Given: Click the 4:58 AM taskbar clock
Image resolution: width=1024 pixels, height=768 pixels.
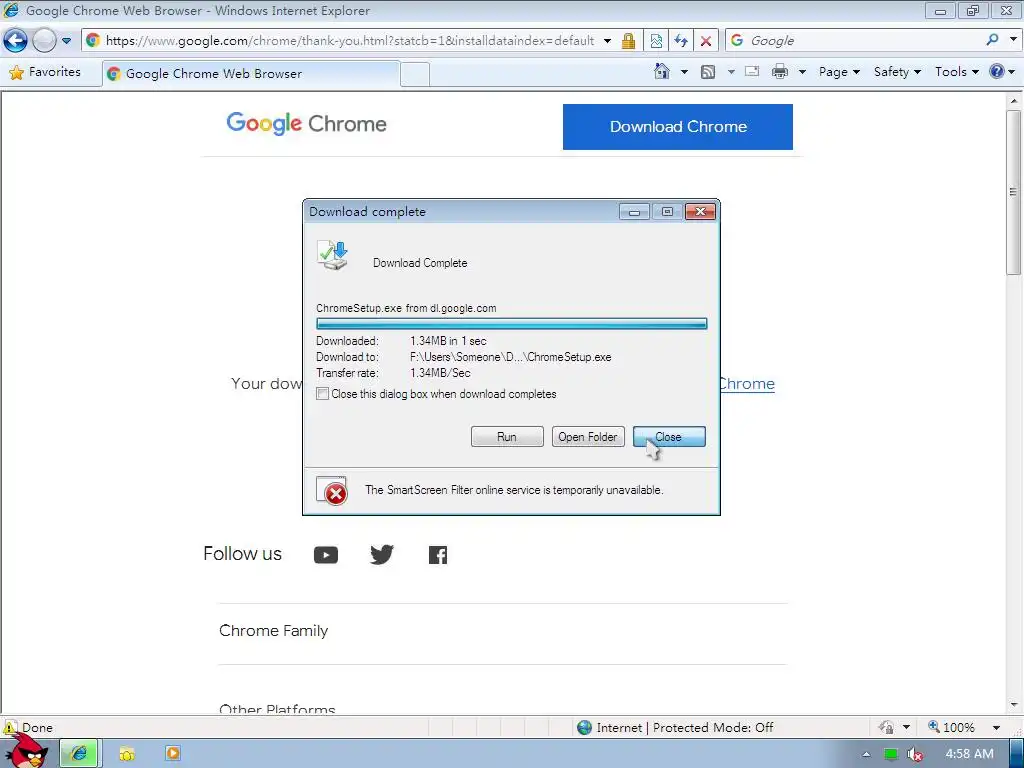Looking at the screenshot, I should click(969, 754).
